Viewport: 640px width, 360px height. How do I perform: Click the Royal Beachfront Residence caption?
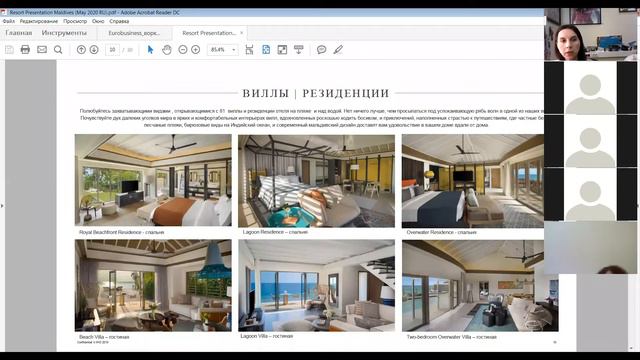coord(122,232)
